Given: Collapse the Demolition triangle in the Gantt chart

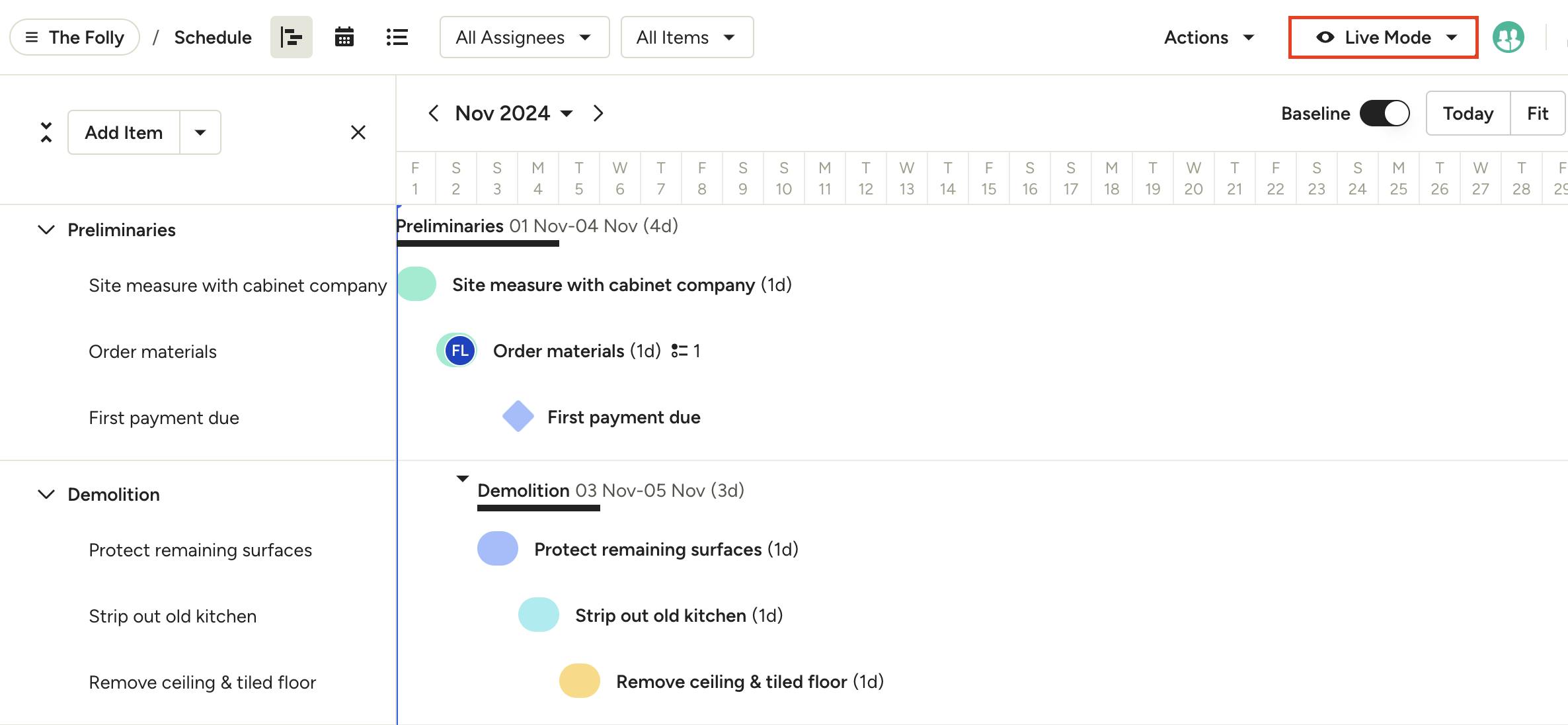Looking at the screenshot, I should pyautogui.click(x=463, y=478).
